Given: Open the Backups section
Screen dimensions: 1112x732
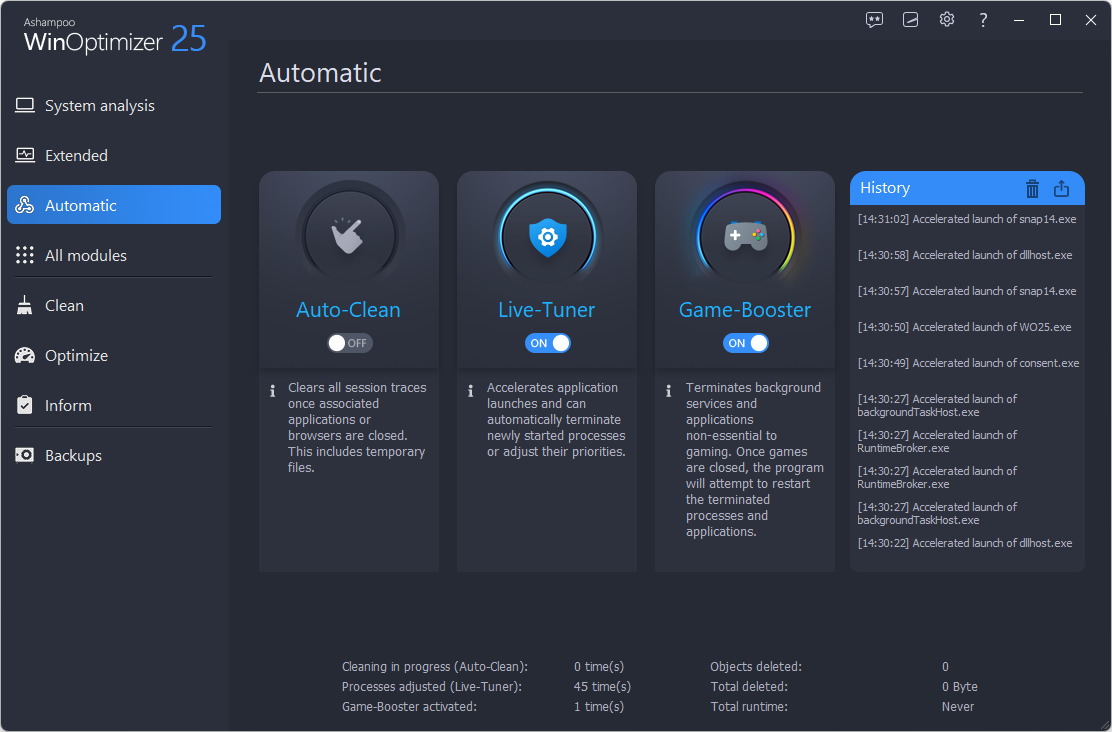Looking at the screenshot, I should tap(114, 455).
